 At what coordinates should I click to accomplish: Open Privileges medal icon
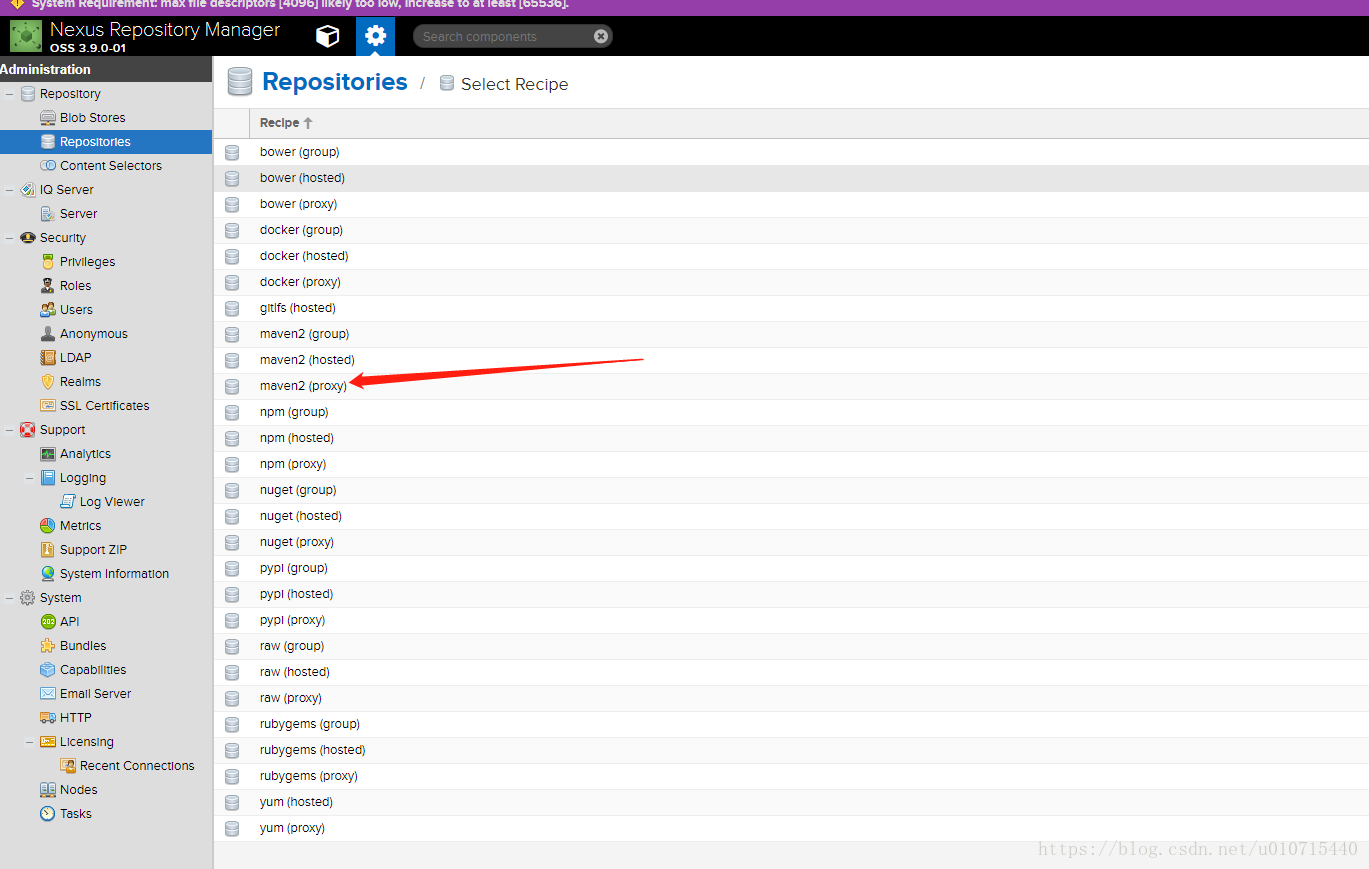(x=47, y=262)
